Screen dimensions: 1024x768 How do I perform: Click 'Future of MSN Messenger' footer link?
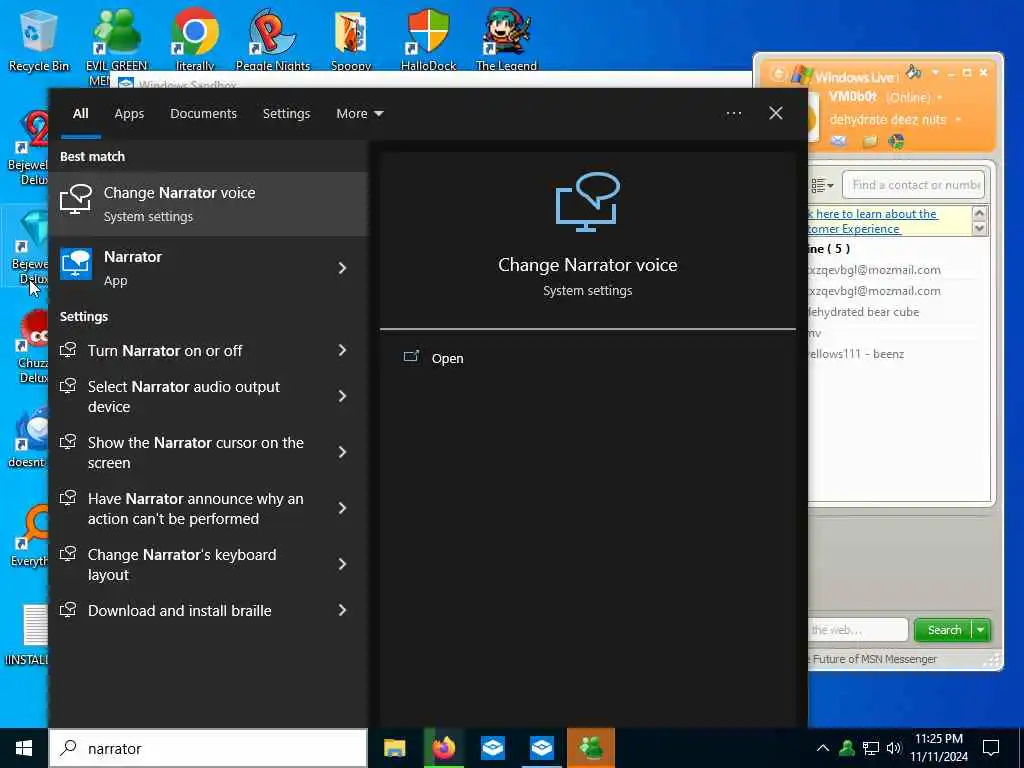874,659
